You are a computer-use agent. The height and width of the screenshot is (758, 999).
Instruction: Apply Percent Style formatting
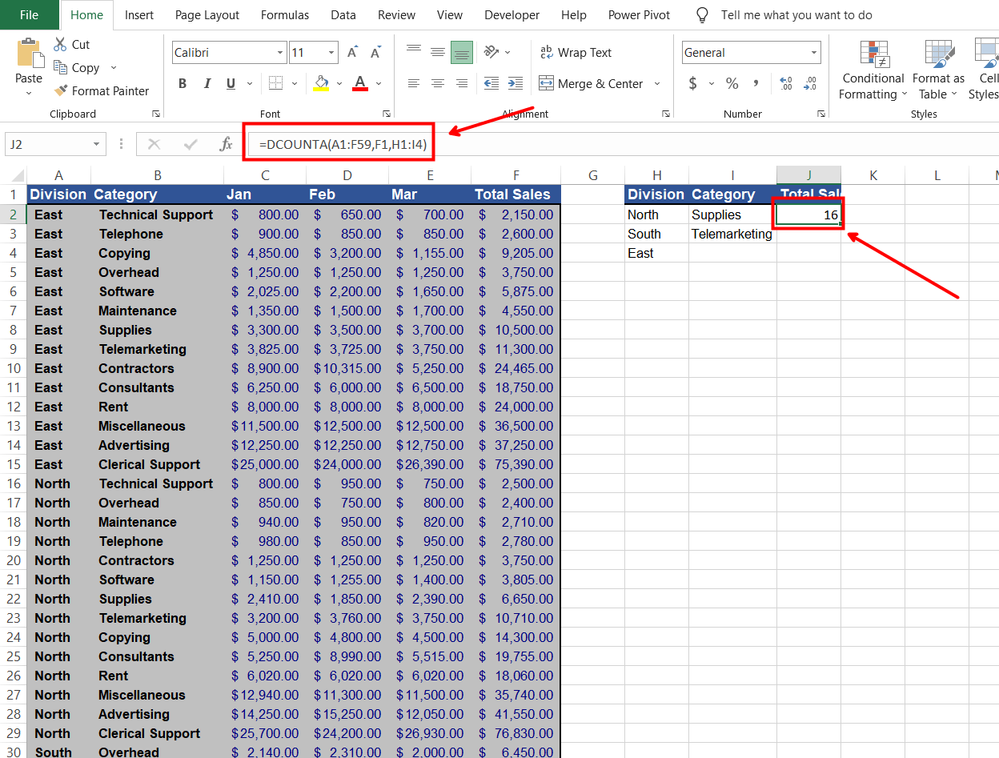(731, 84)
